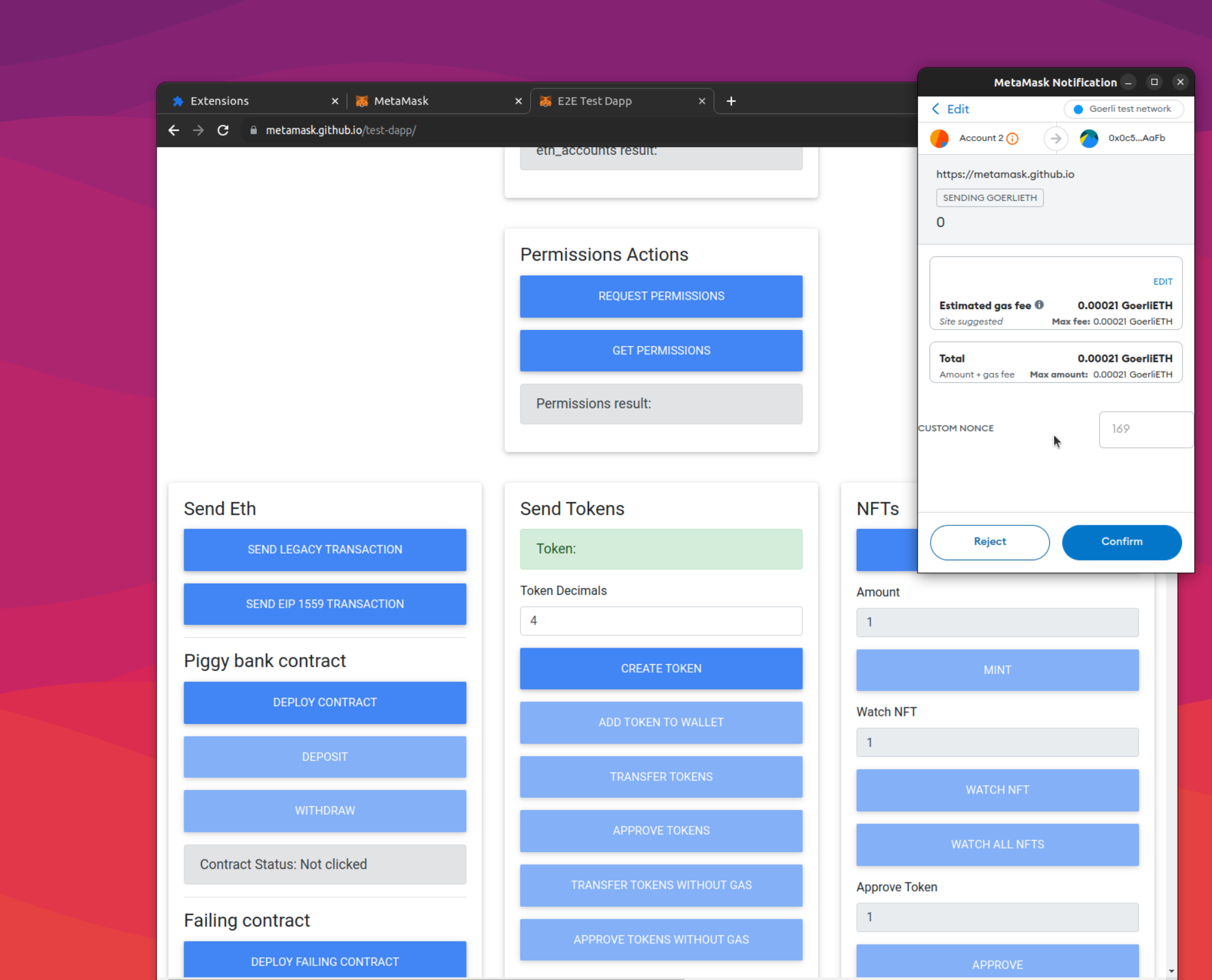1212x980 pixels.
Task: Click the Request Permissions button
Action: tap(661, 296)
